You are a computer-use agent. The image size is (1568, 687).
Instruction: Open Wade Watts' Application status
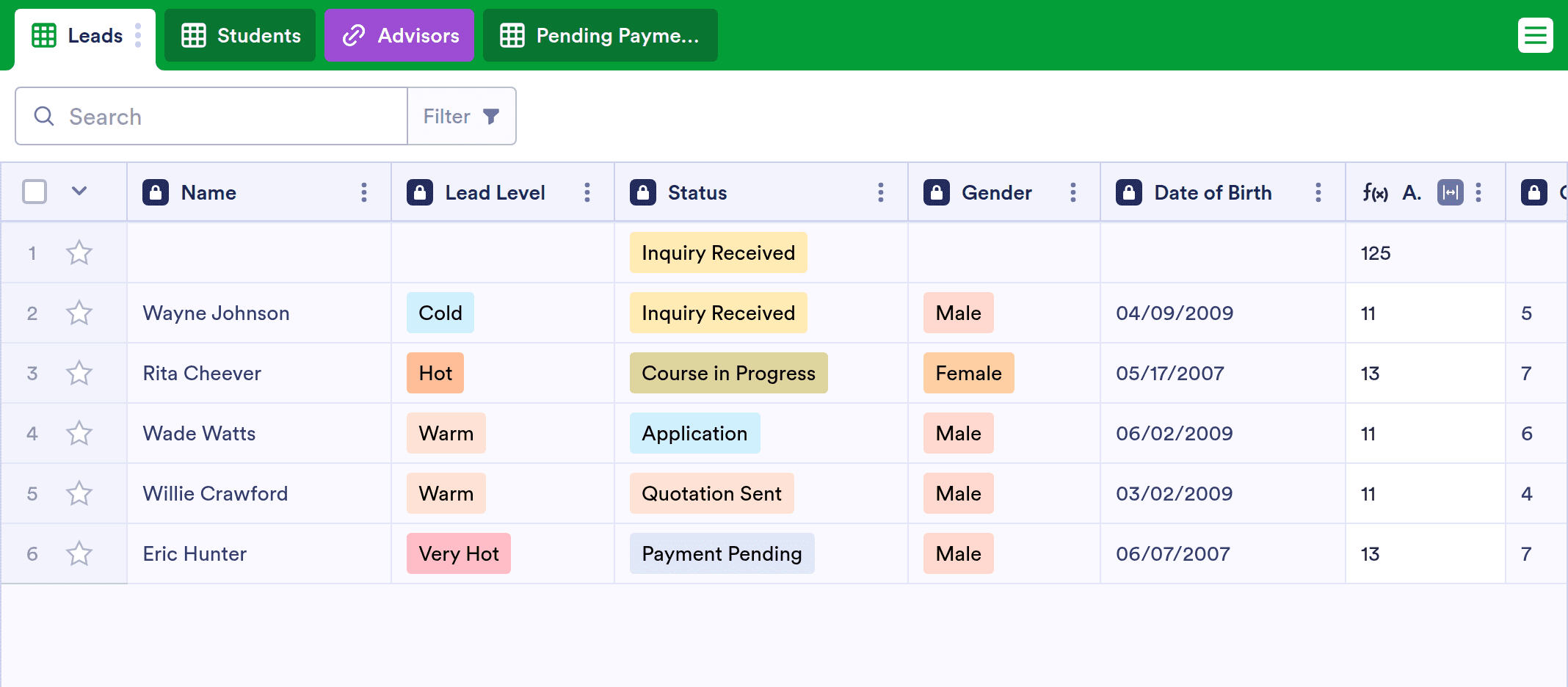tap(695, 433)
